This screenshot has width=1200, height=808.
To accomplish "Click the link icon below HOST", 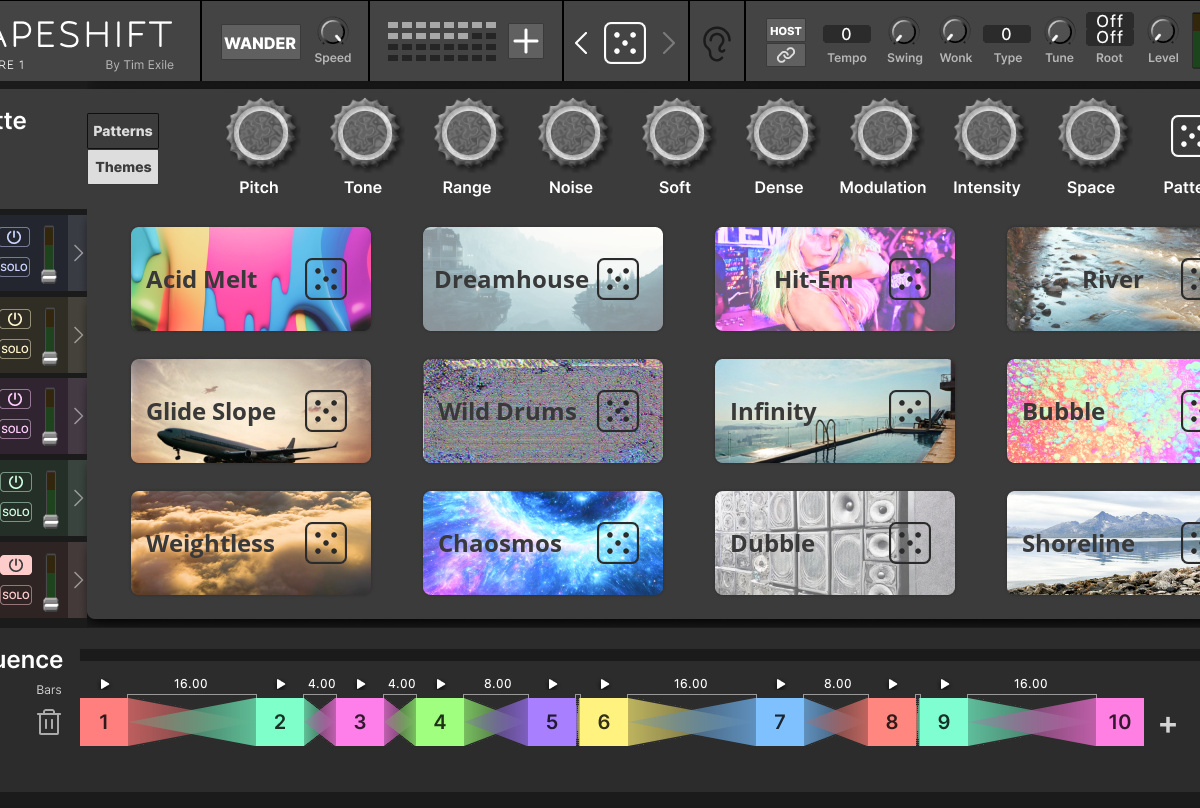I will [785, 56].
